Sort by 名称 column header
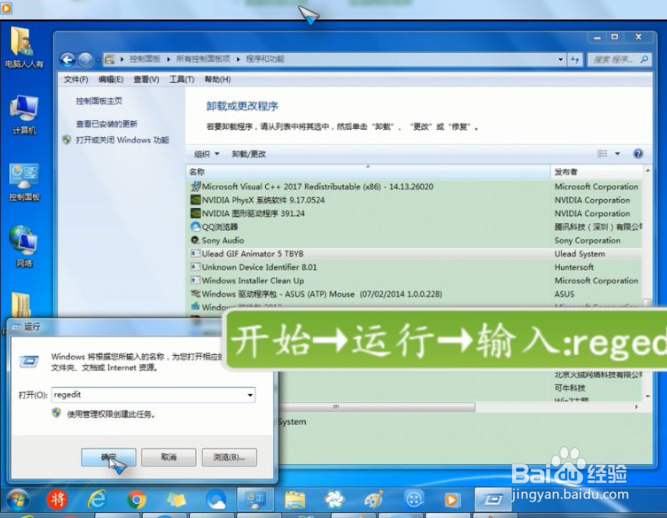The image size is (667, 518). point(368,172)
